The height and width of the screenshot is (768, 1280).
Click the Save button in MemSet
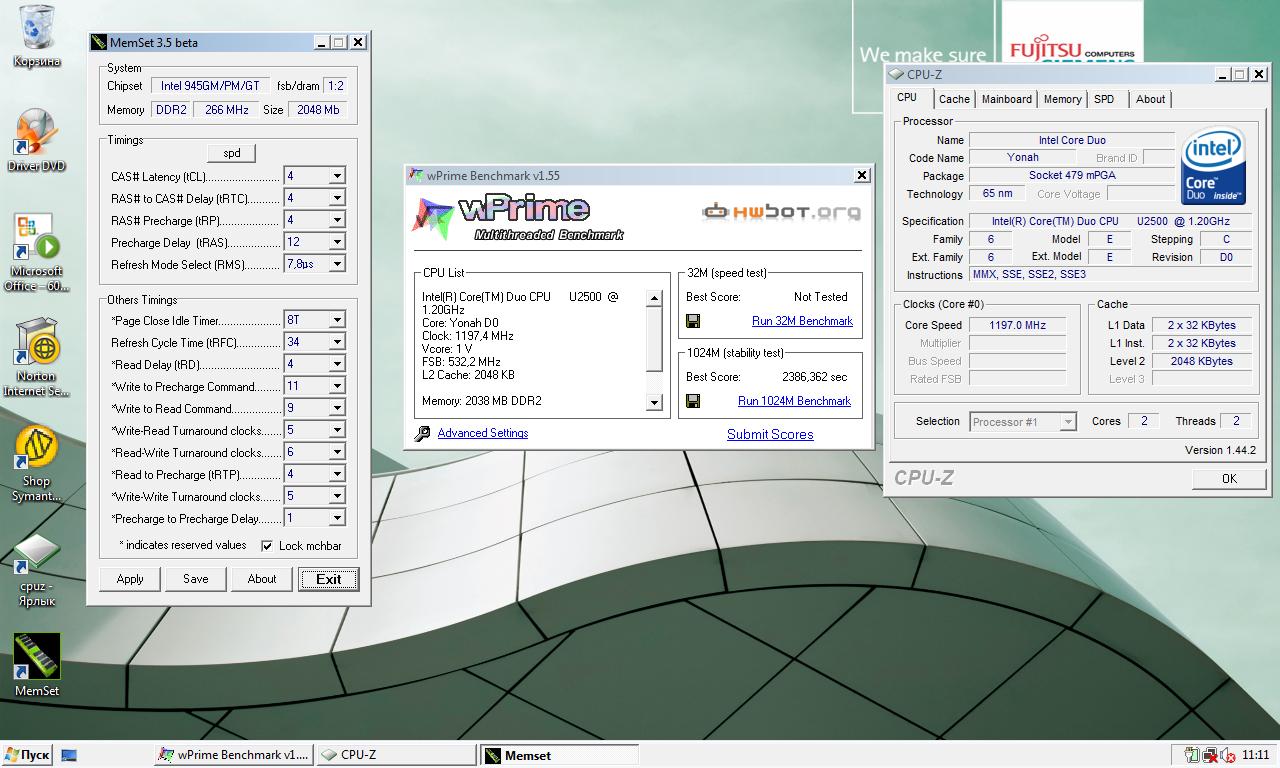[x=196, y=579]
